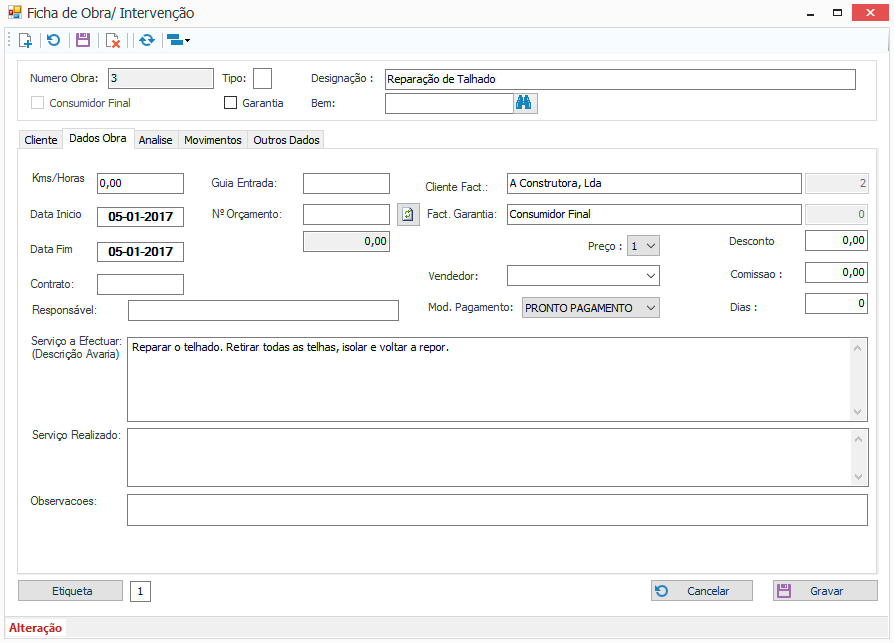Viewport: 894px width, 643px height.
Task: Click the New record toolbar icon
Action: pos(25,40)
